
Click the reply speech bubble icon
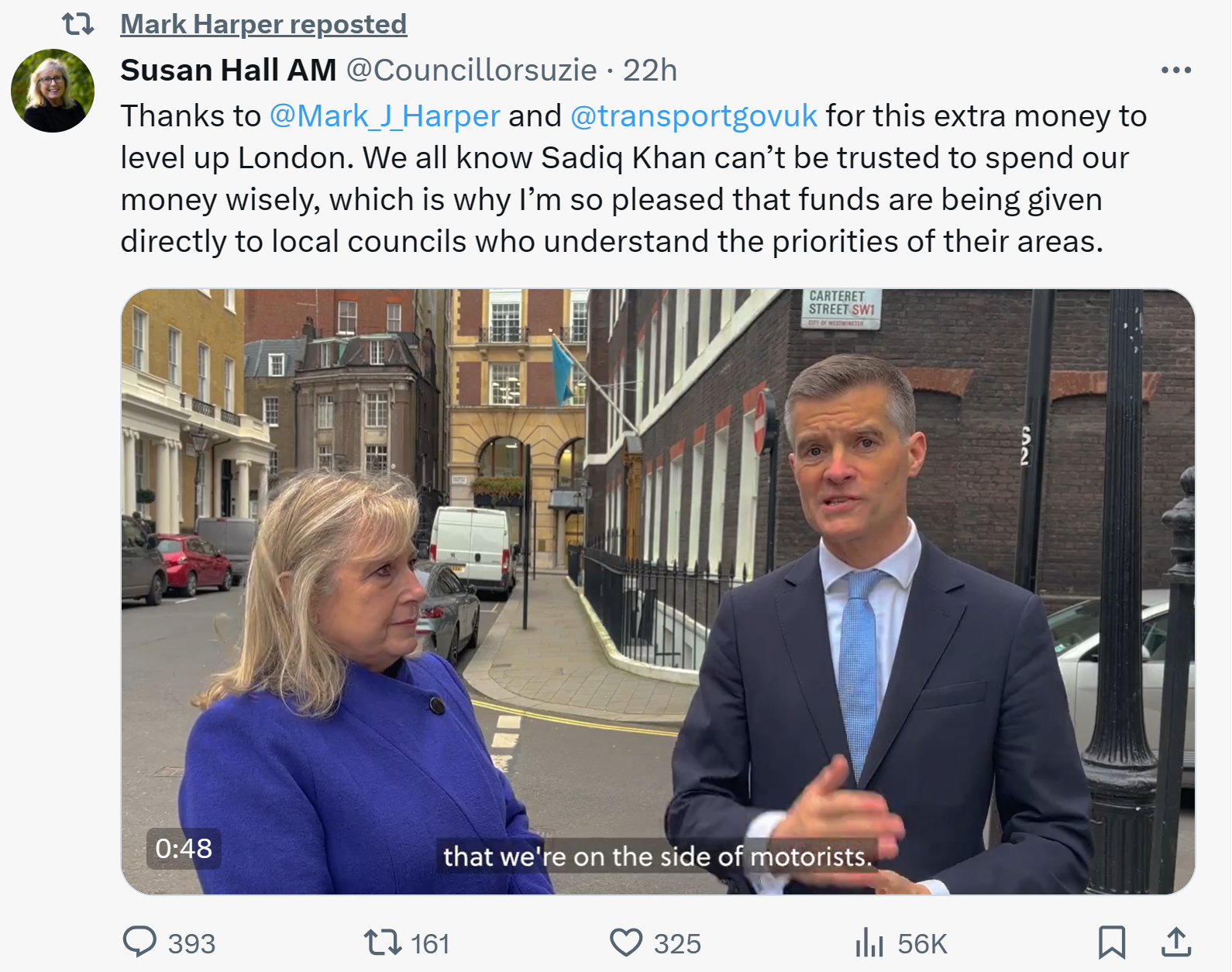[x=140, y=943]
